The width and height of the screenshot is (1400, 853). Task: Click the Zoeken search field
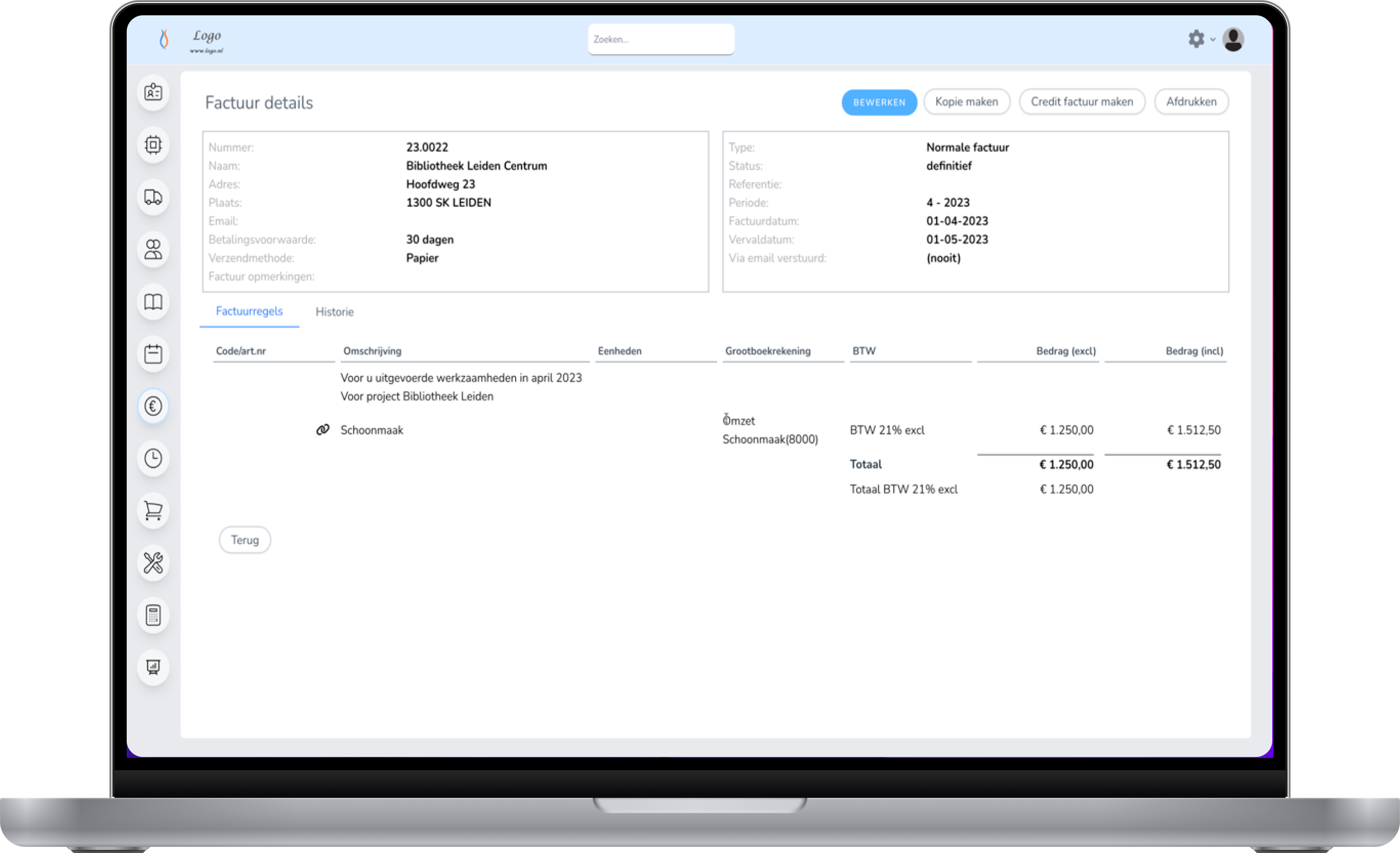click(660, 39)
